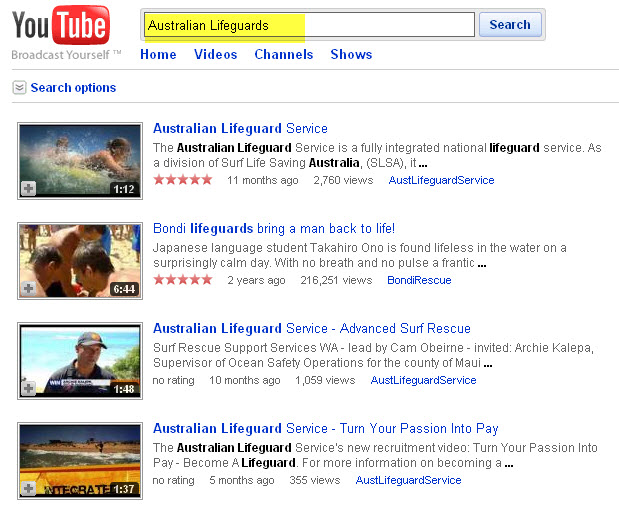Viewport: 619px width, 513px height.
Task: Open the Search options link
Action: tap(73, 88)
